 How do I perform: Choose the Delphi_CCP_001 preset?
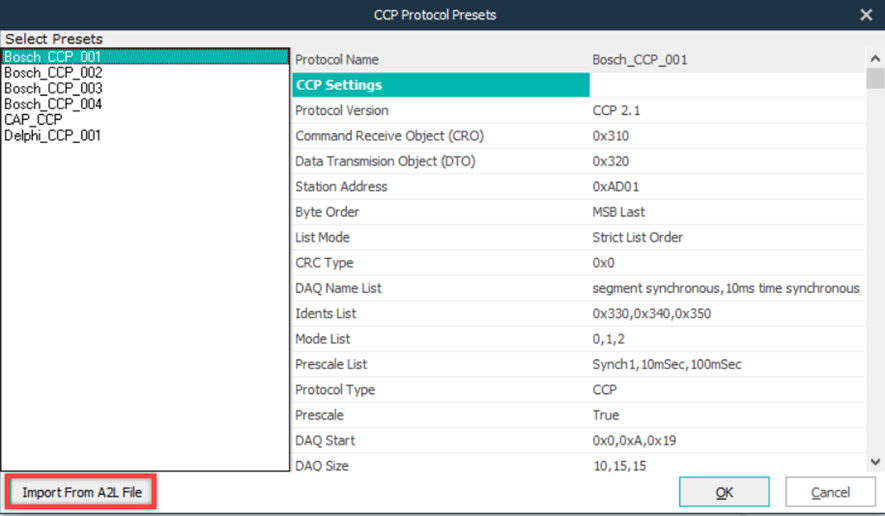tap(52, 136)
